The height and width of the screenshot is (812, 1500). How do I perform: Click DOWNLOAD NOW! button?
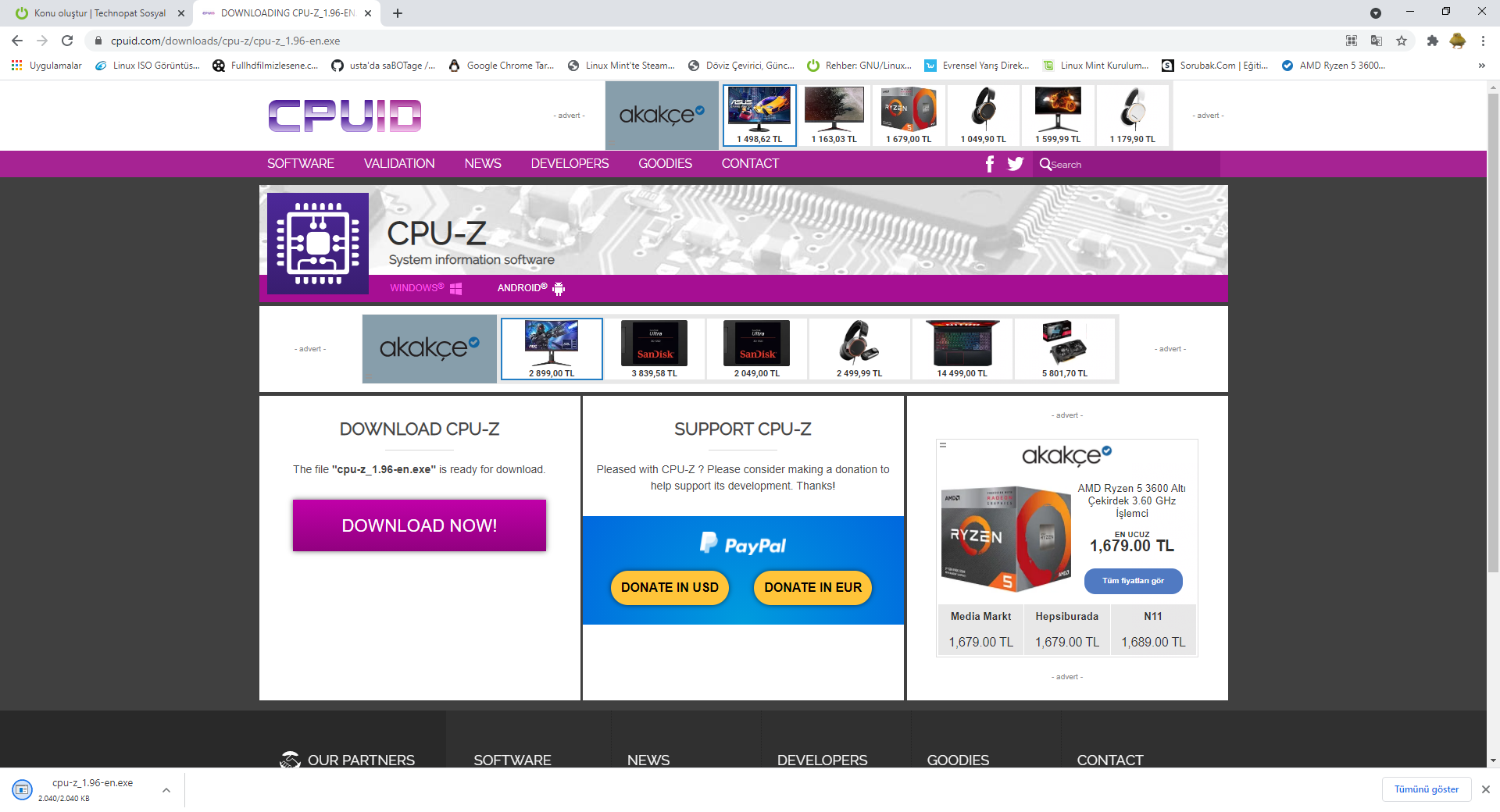420,525
